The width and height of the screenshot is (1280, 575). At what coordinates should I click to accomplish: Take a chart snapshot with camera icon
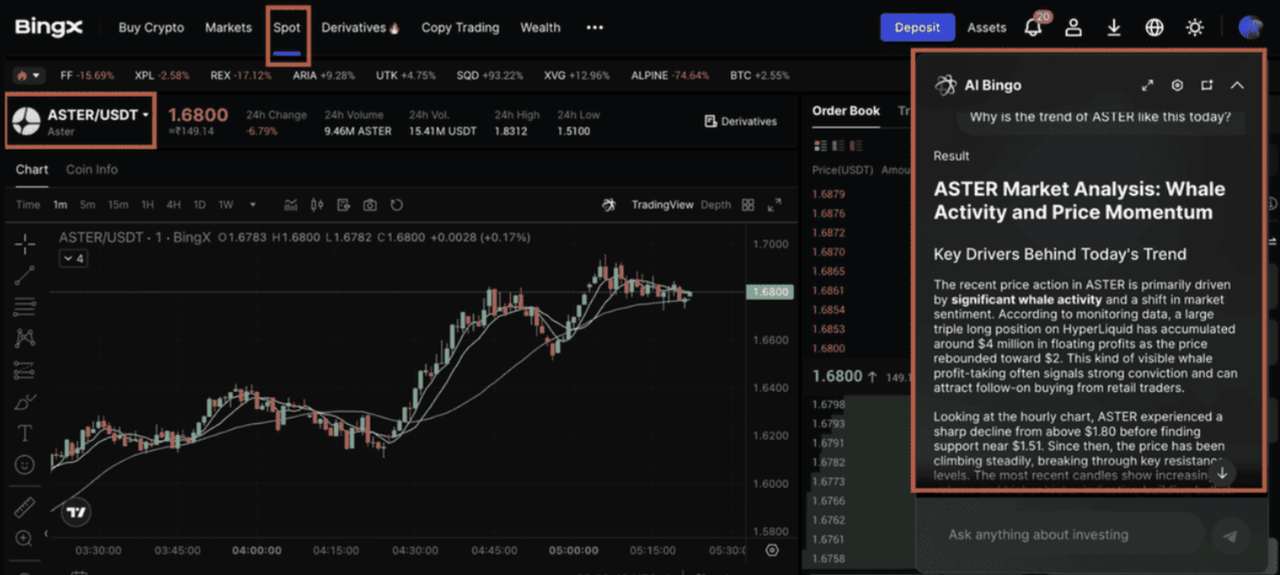370,205
